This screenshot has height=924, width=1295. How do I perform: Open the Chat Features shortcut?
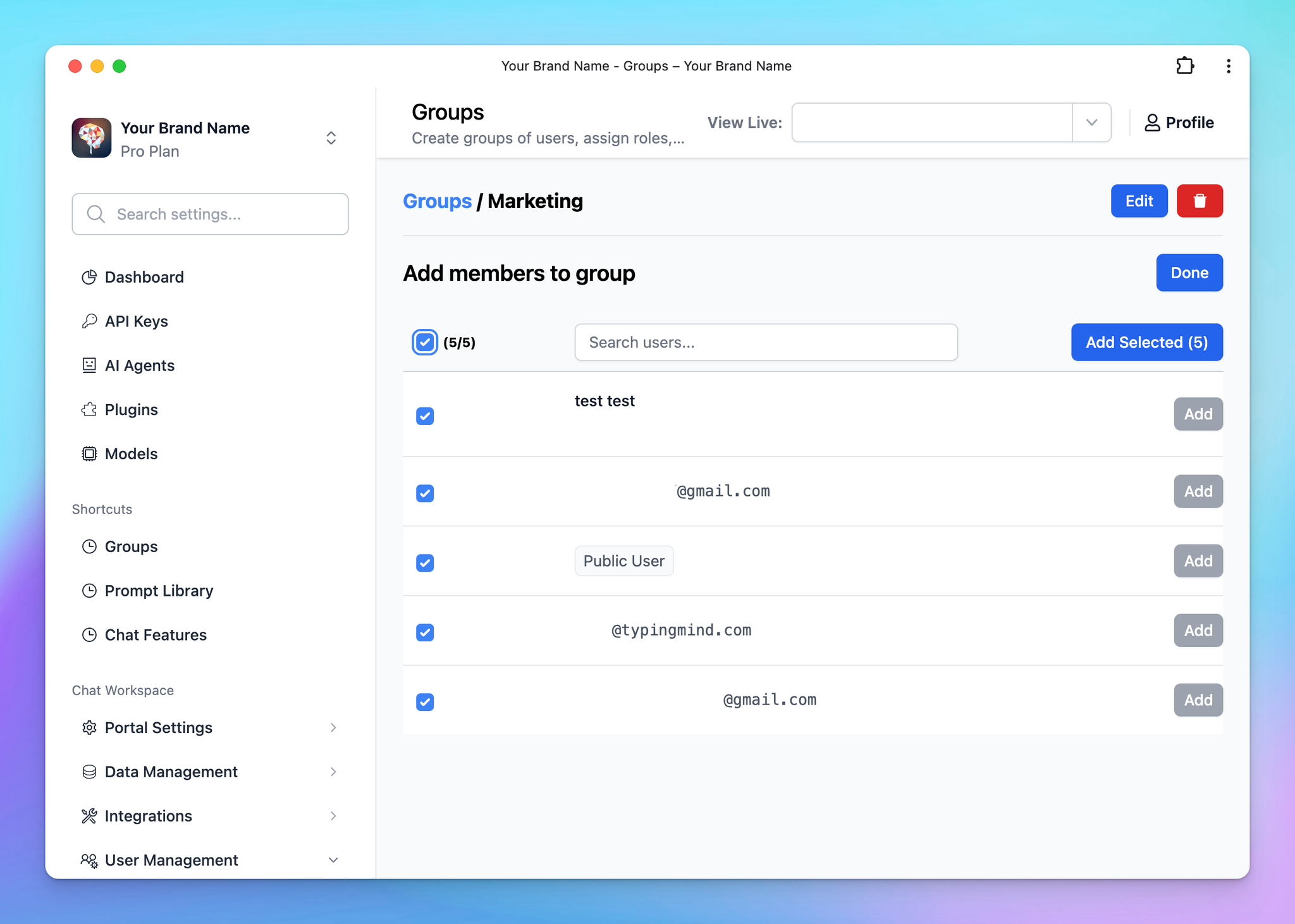pos(156,635)
